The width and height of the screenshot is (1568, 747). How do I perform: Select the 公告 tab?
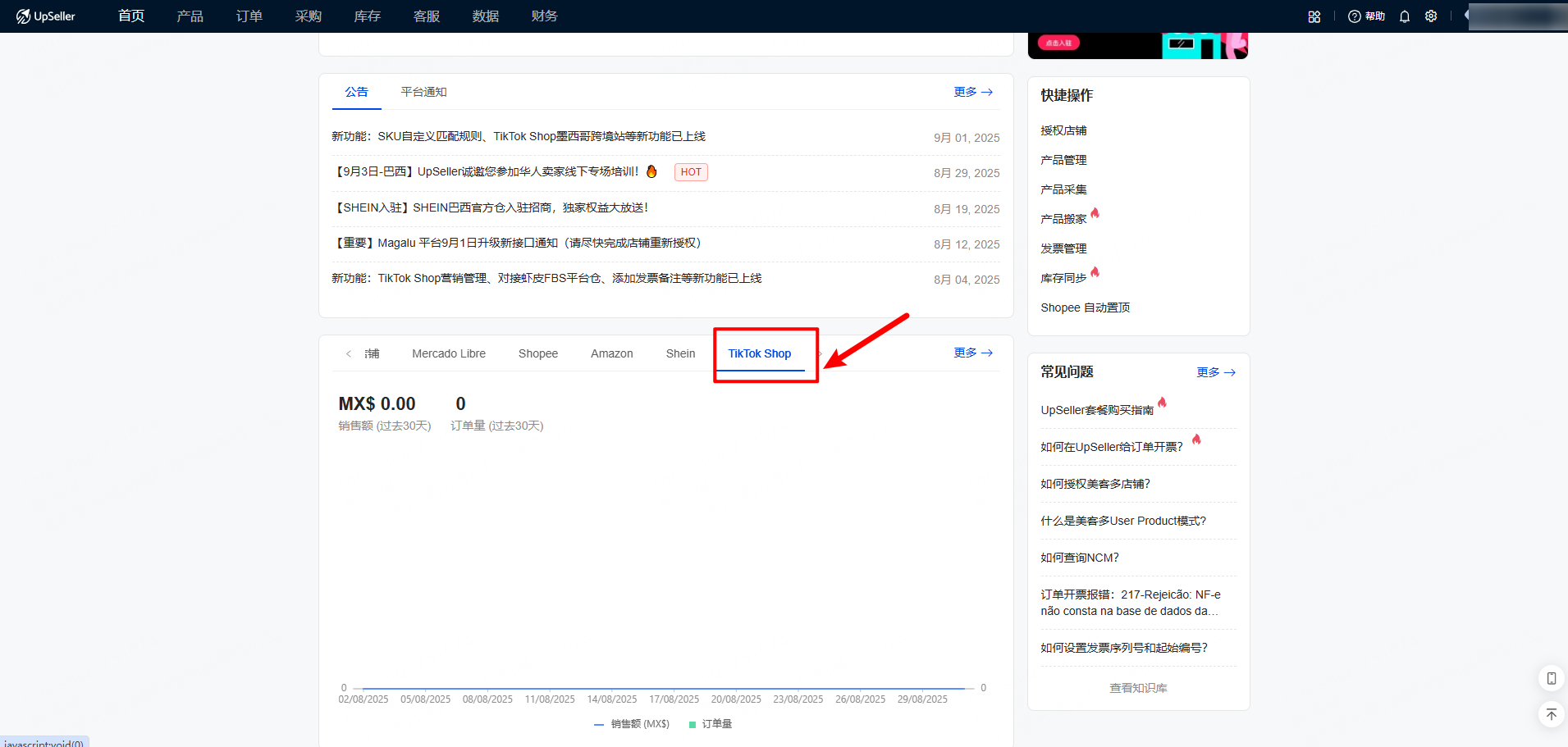point(357,92)
